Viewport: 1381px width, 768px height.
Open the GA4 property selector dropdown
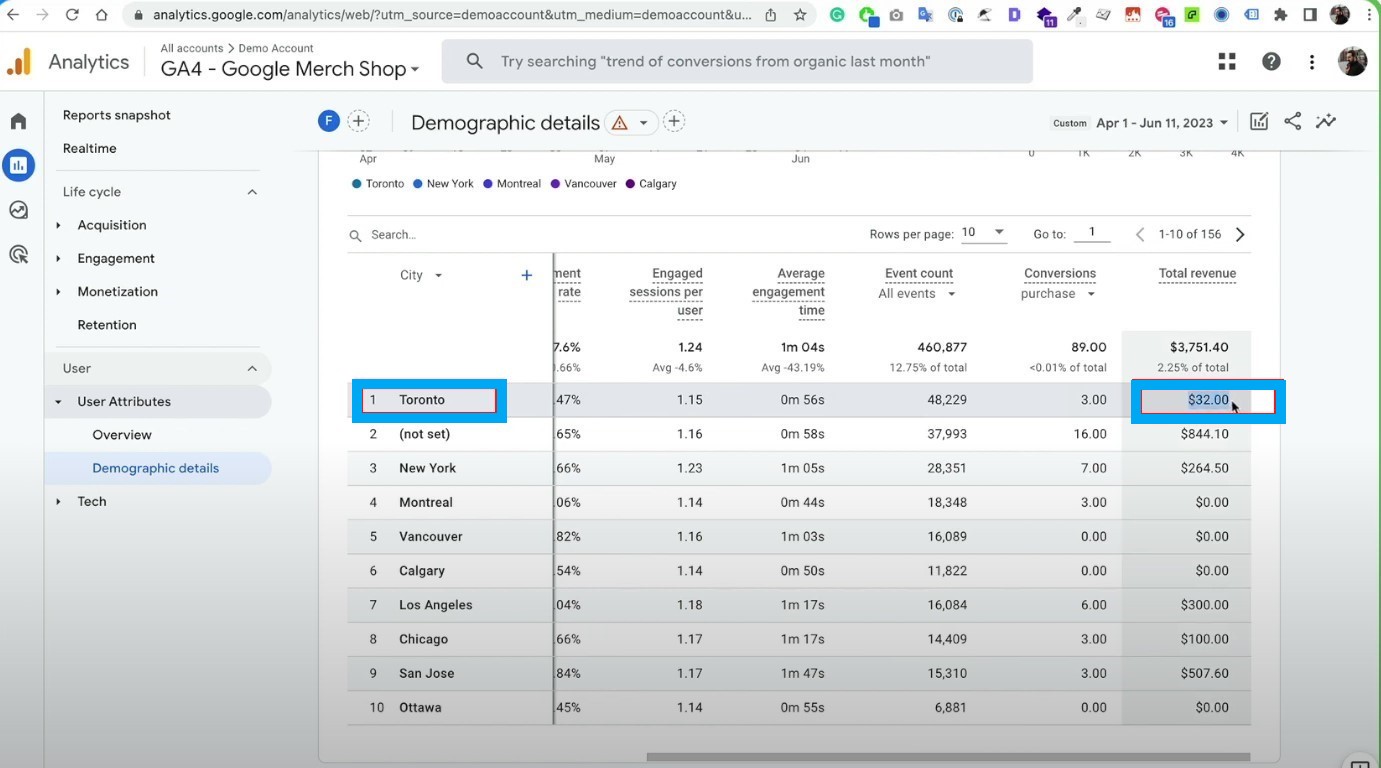point(290,69)
